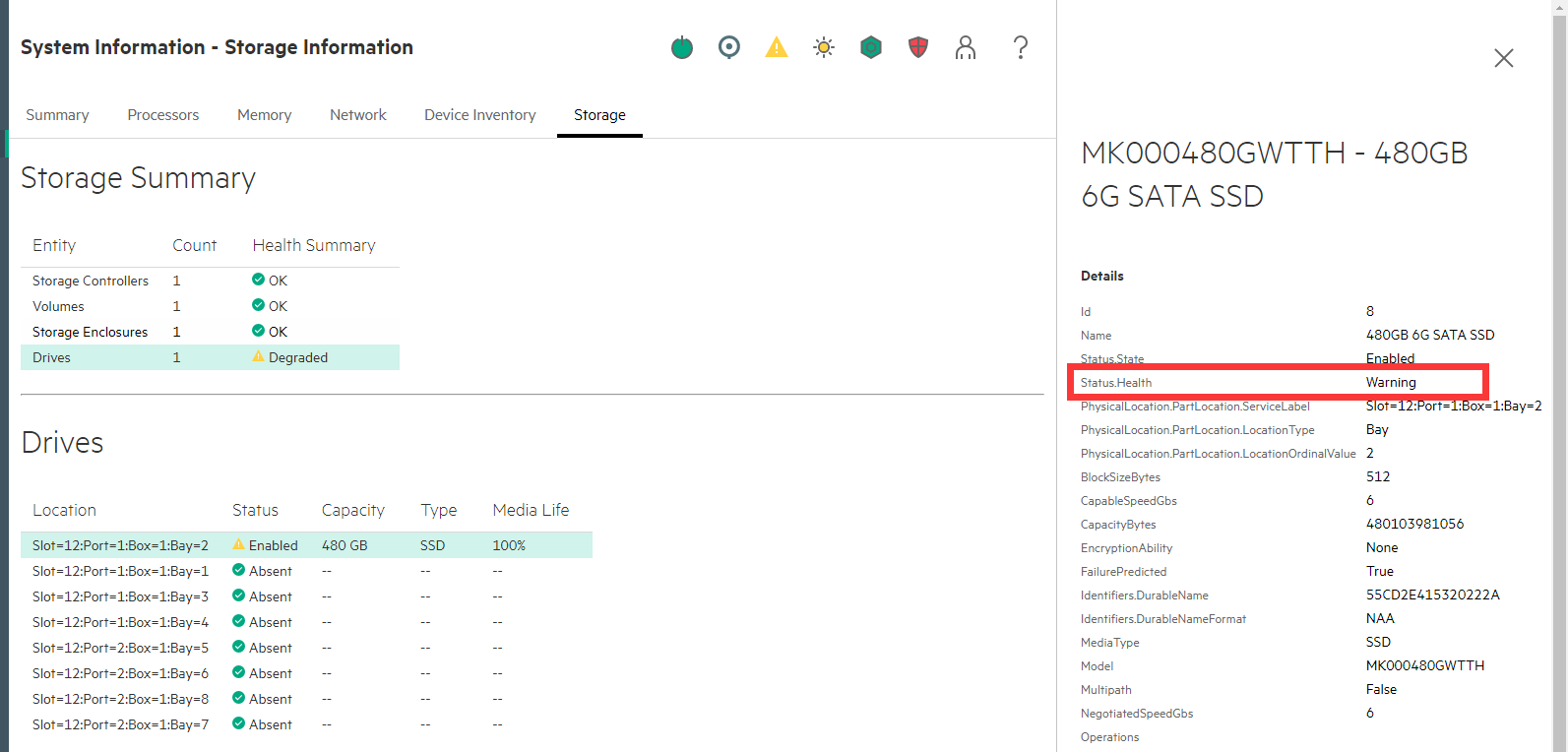Click the green check icon for Bay=5 drive

(x=238, y=647)
